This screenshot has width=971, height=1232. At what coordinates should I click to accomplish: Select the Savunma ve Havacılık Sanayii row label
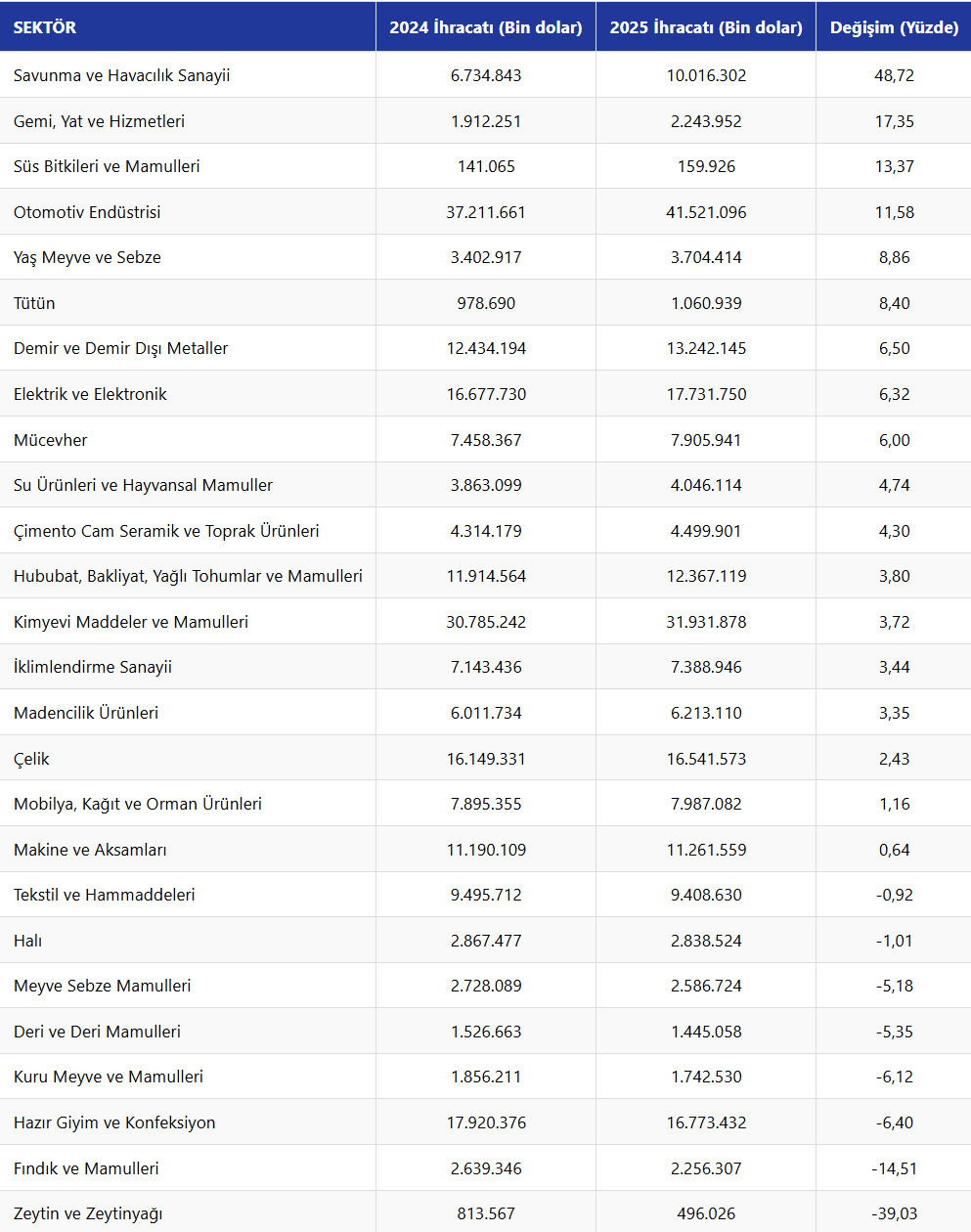pyautogui.click(x=122, y=75)
